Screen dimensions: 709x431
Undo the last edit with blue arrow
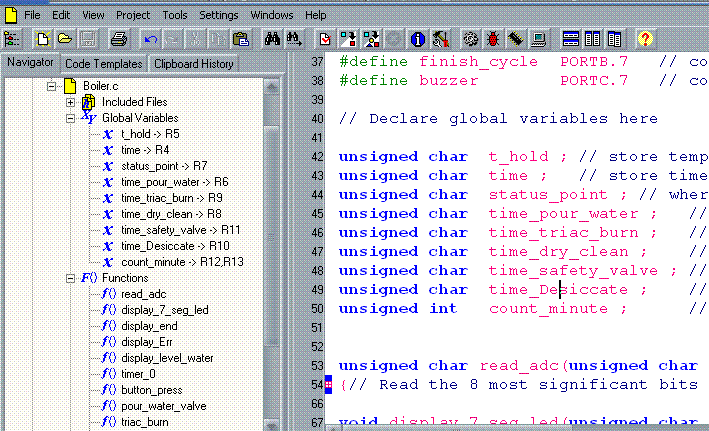(151, 39)
